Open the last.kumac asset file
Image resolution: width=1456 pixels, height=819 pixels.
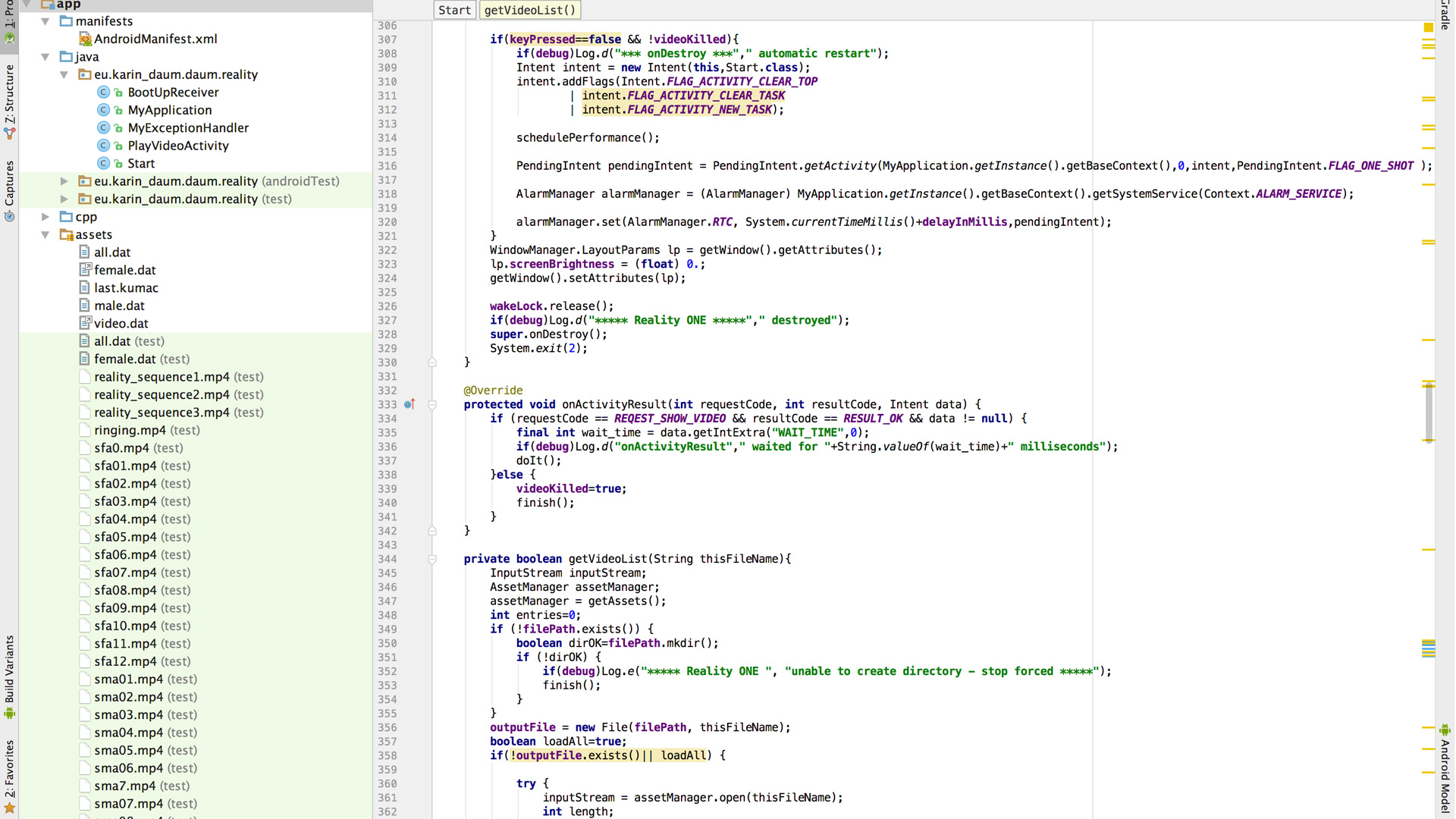[x=126, y=287]
